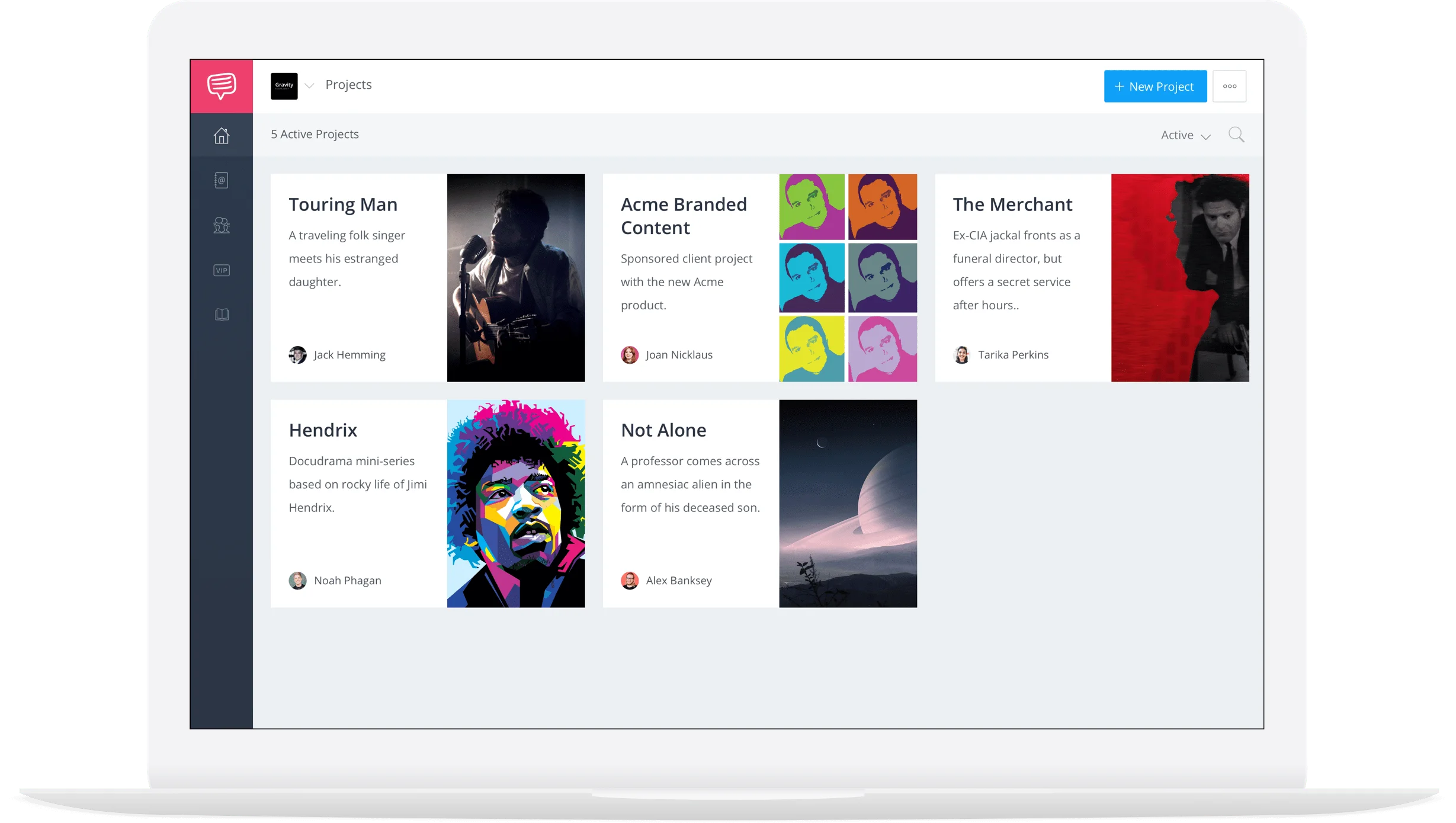Select Gravity workspace label
Viewport: 1456px width, 823px height.
click(x=284, y=86)
